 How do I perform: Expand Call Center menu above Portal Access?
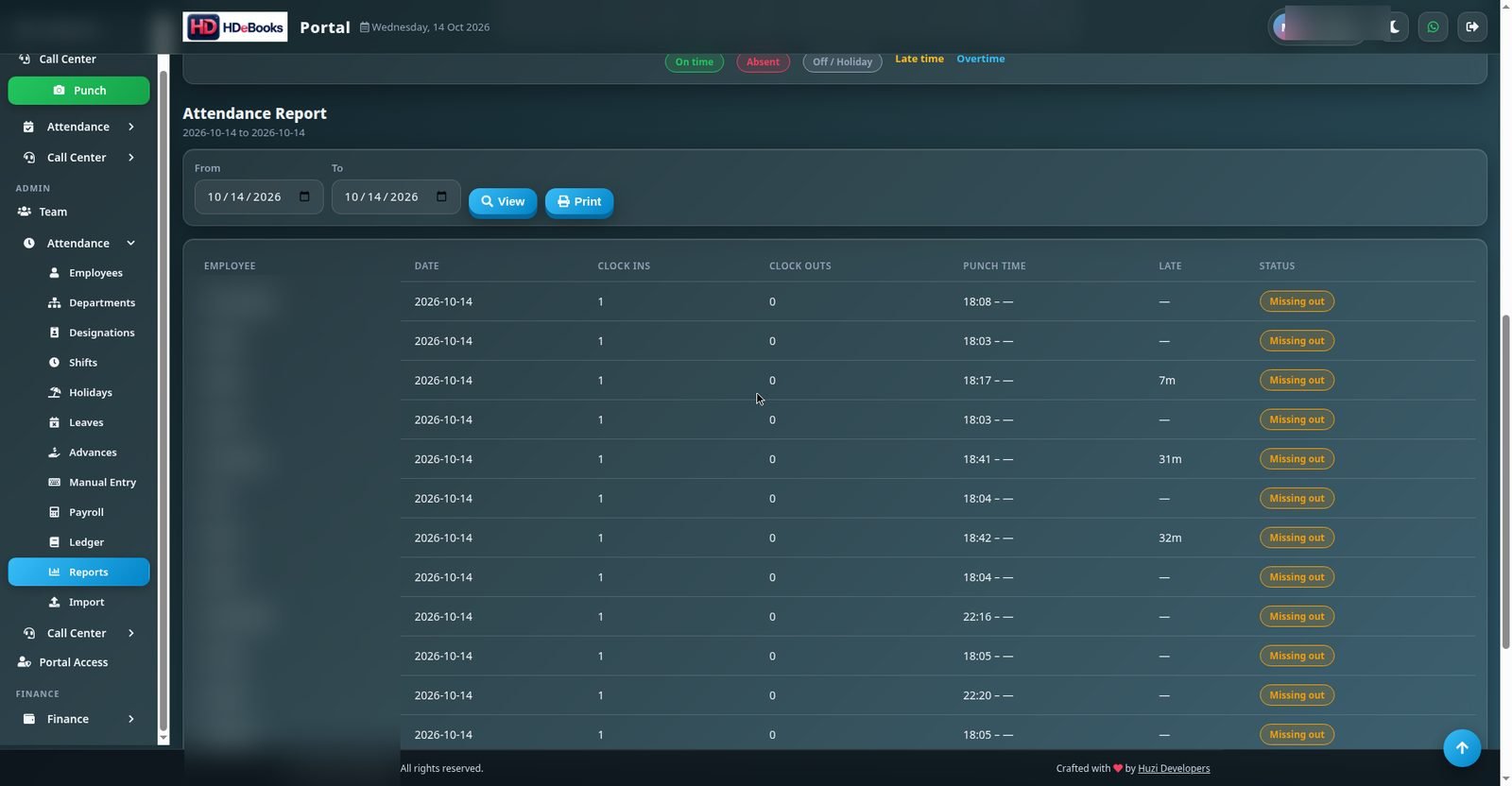pyautogui.click(x=130, y=633)
